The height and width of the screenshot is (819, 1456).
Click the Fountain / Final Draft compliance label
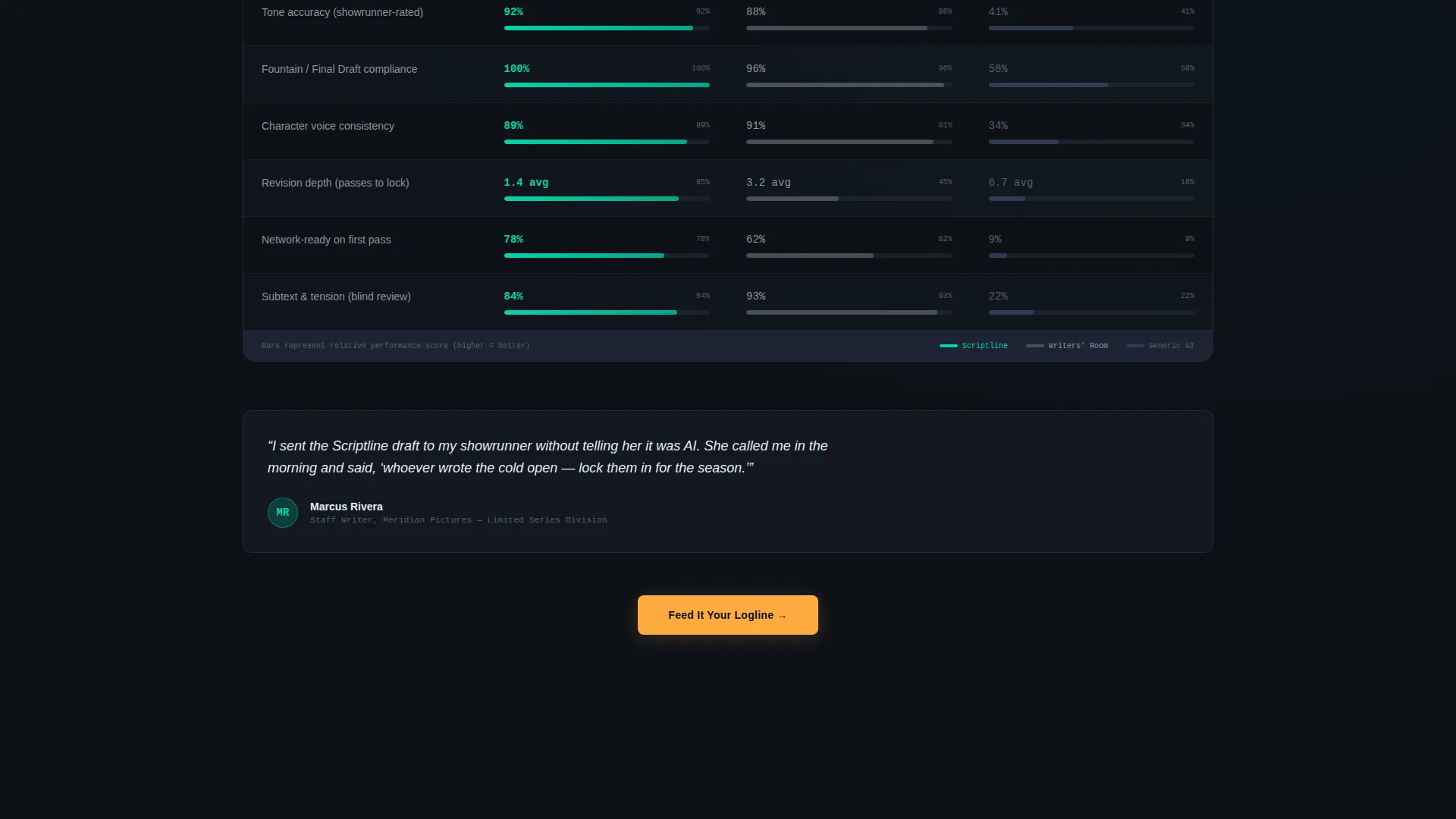(x=339, y=69)
